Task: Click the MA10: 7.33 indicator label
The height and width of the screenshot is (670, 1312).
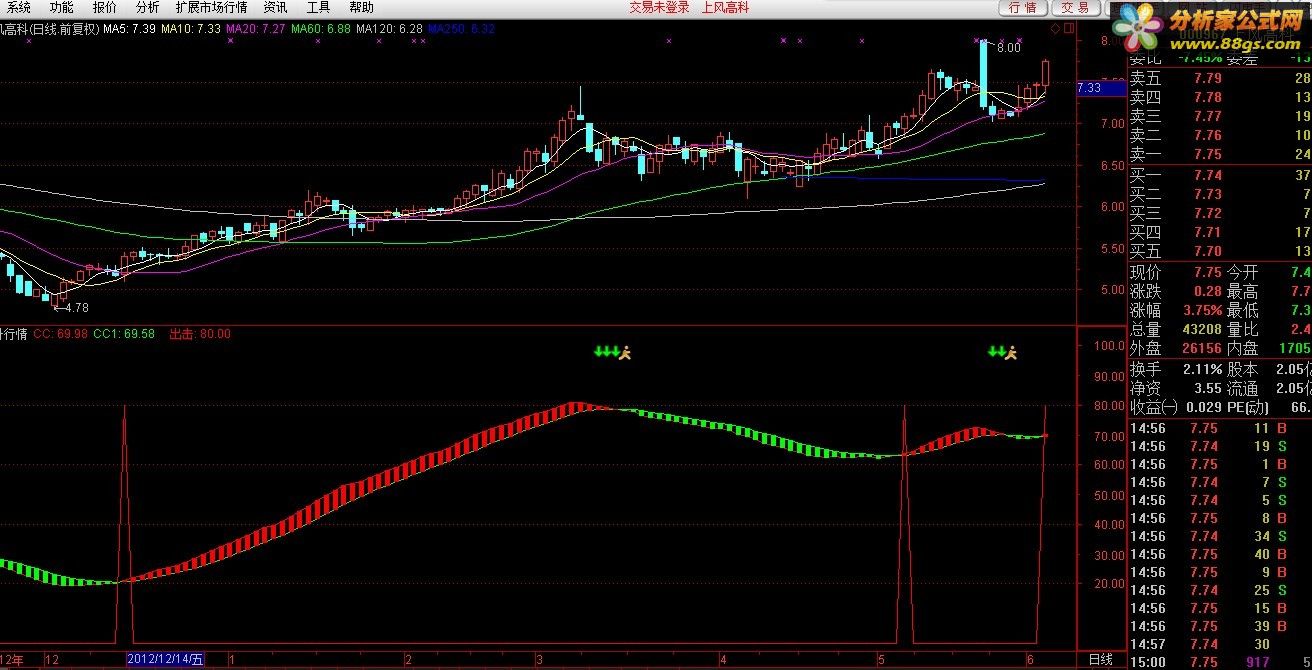Action: [191, 29]
